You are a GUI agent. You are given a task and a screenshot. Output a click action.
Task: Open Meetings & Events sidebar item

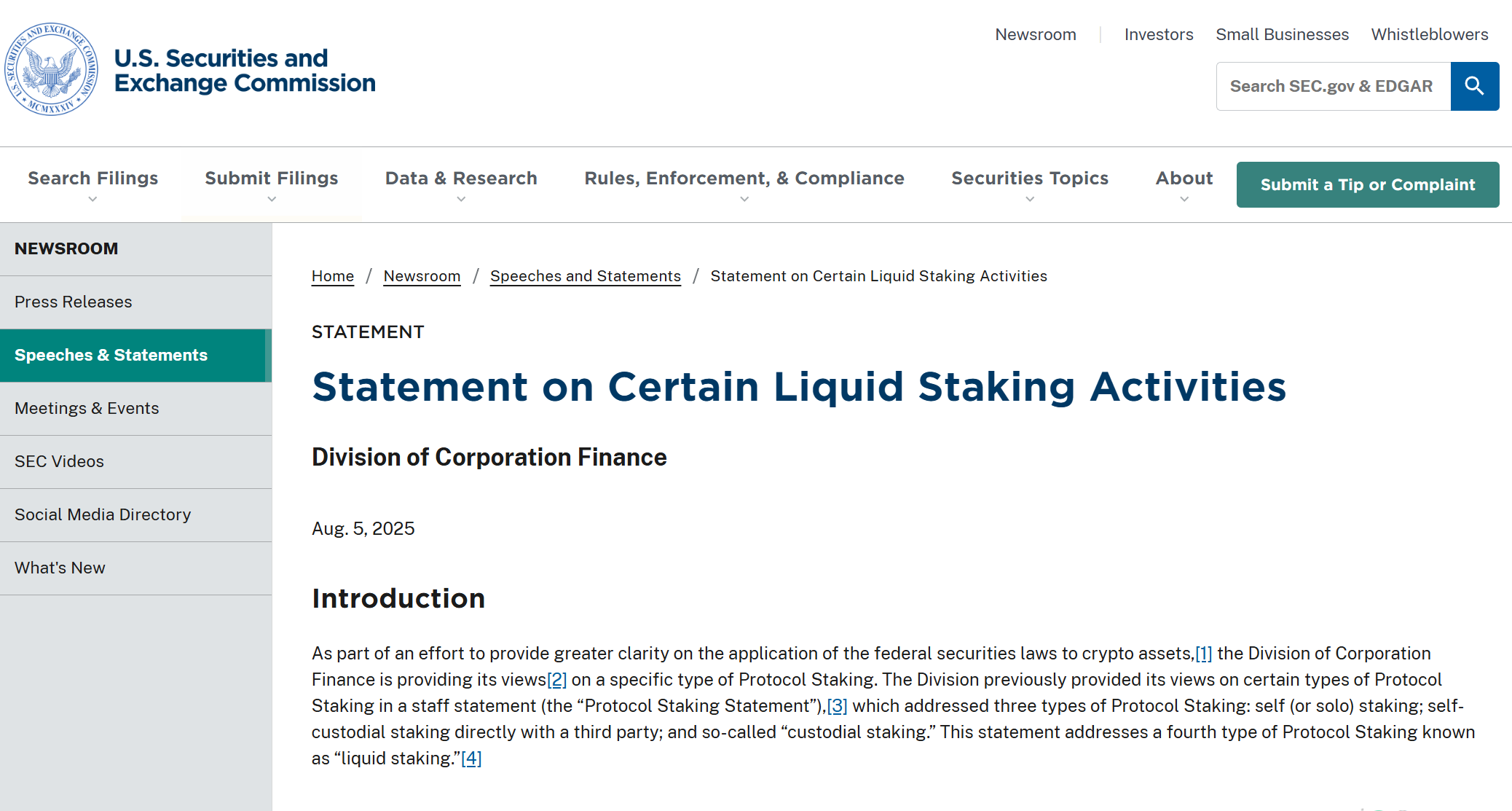coord(135,408)
